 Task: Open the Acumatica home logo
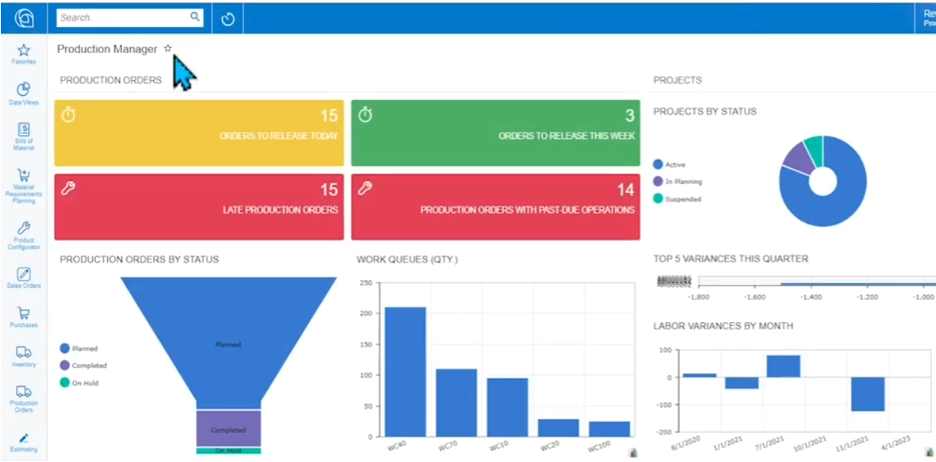[x=23, y=18]
